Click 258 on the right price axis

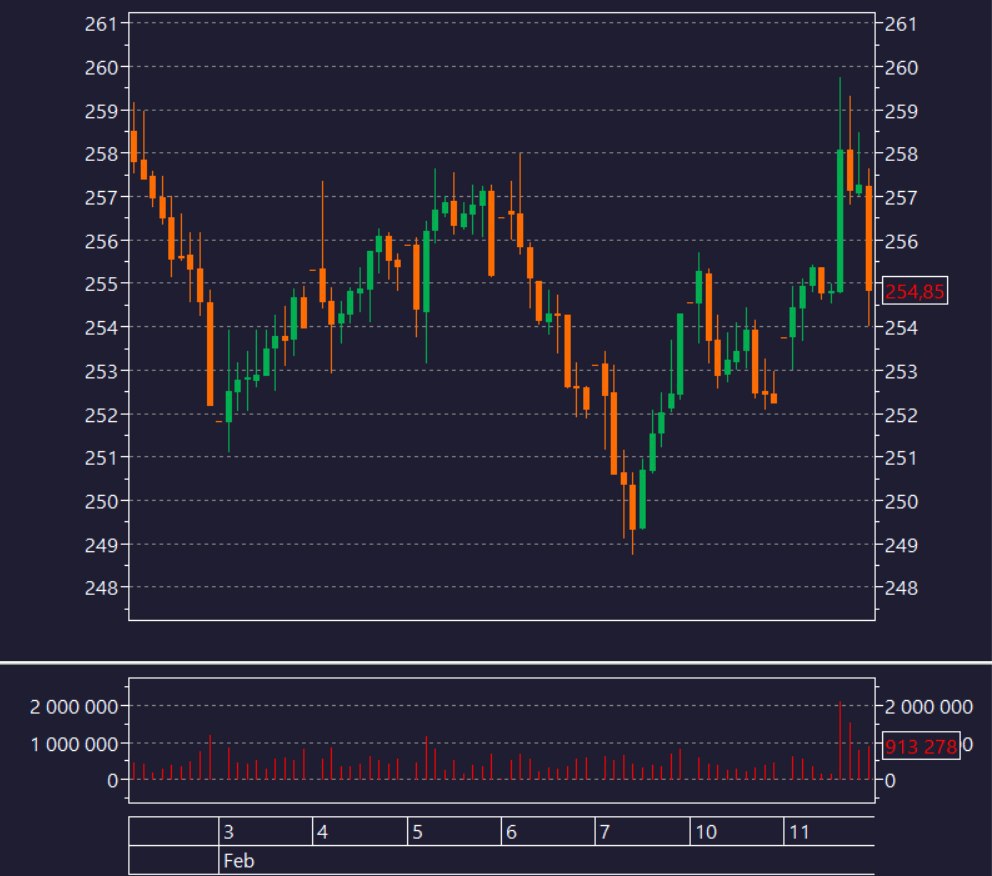(x=901, y=154)
